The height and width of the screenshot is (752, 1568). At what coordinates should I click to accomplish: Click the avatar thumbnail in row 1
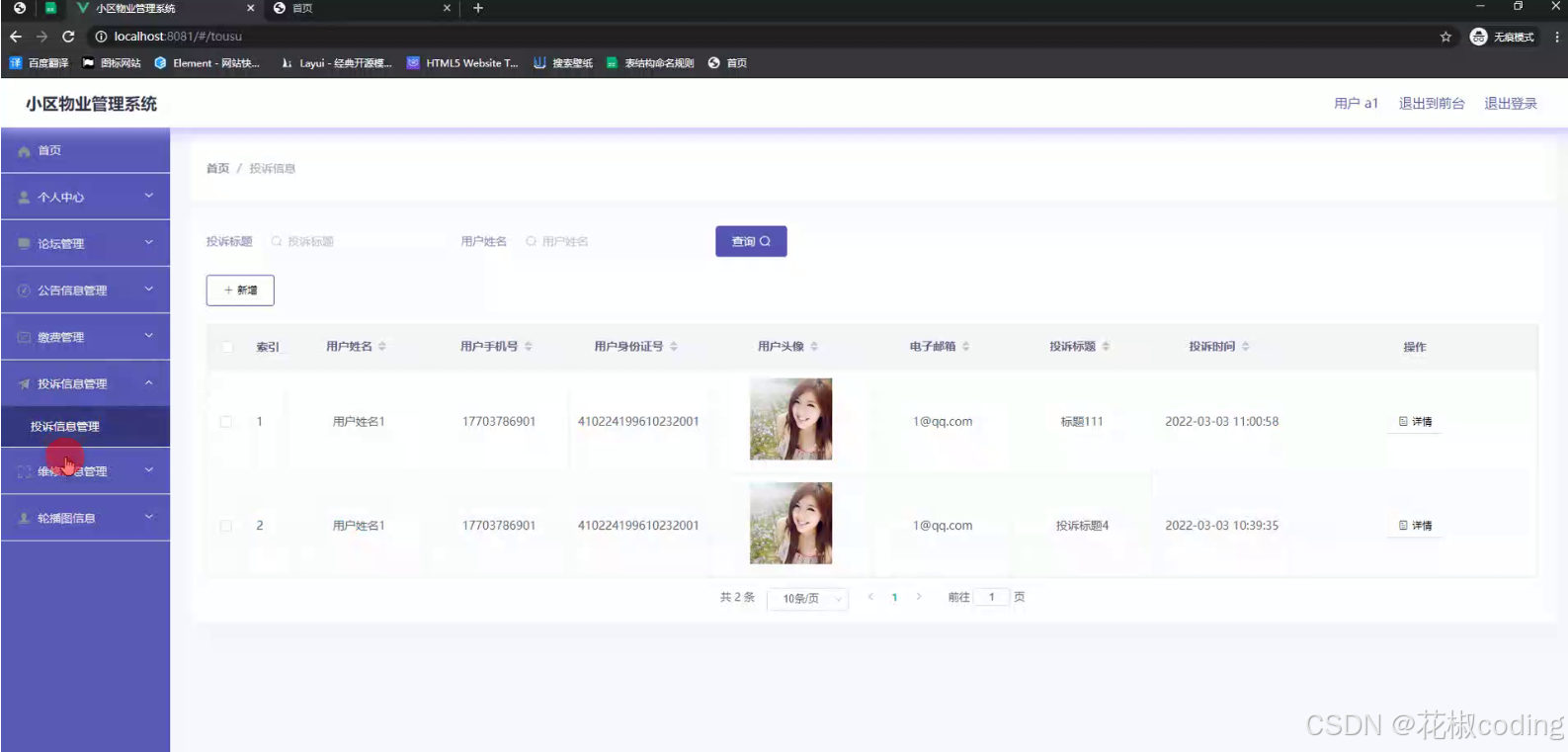(x=790, y=419)
